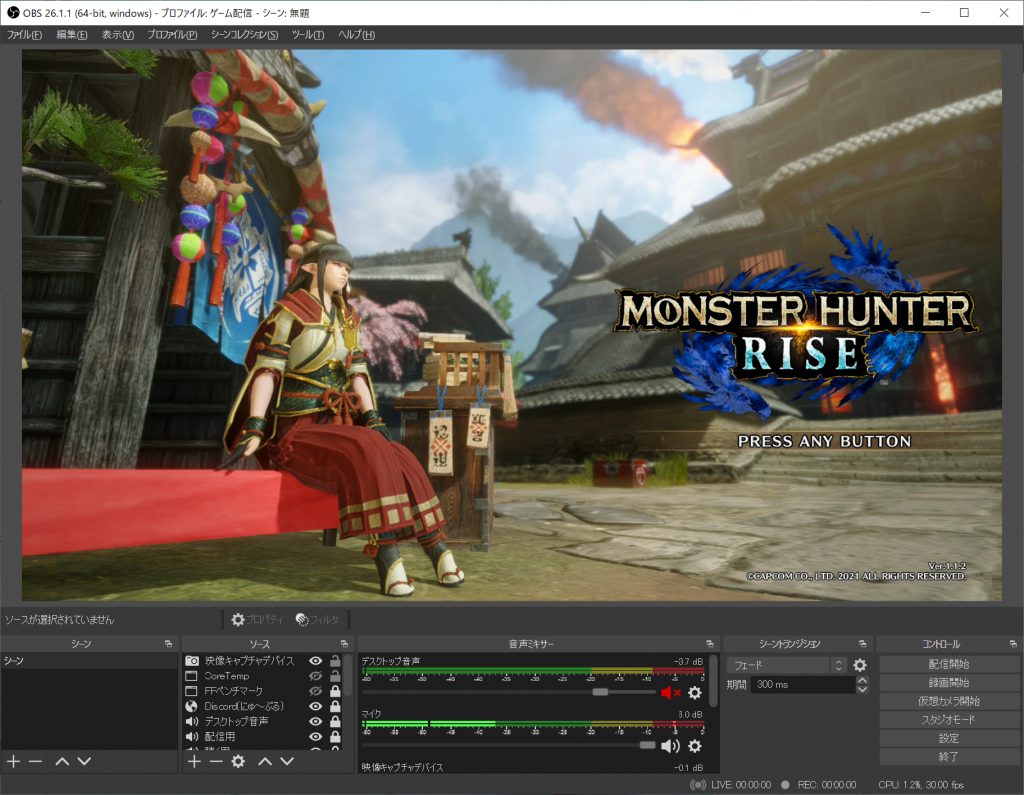Image resolution: width=1024 pixels, height=795 pixels.
Task: Click the audio mixer scrollbar
Action: tap(714, 681)
